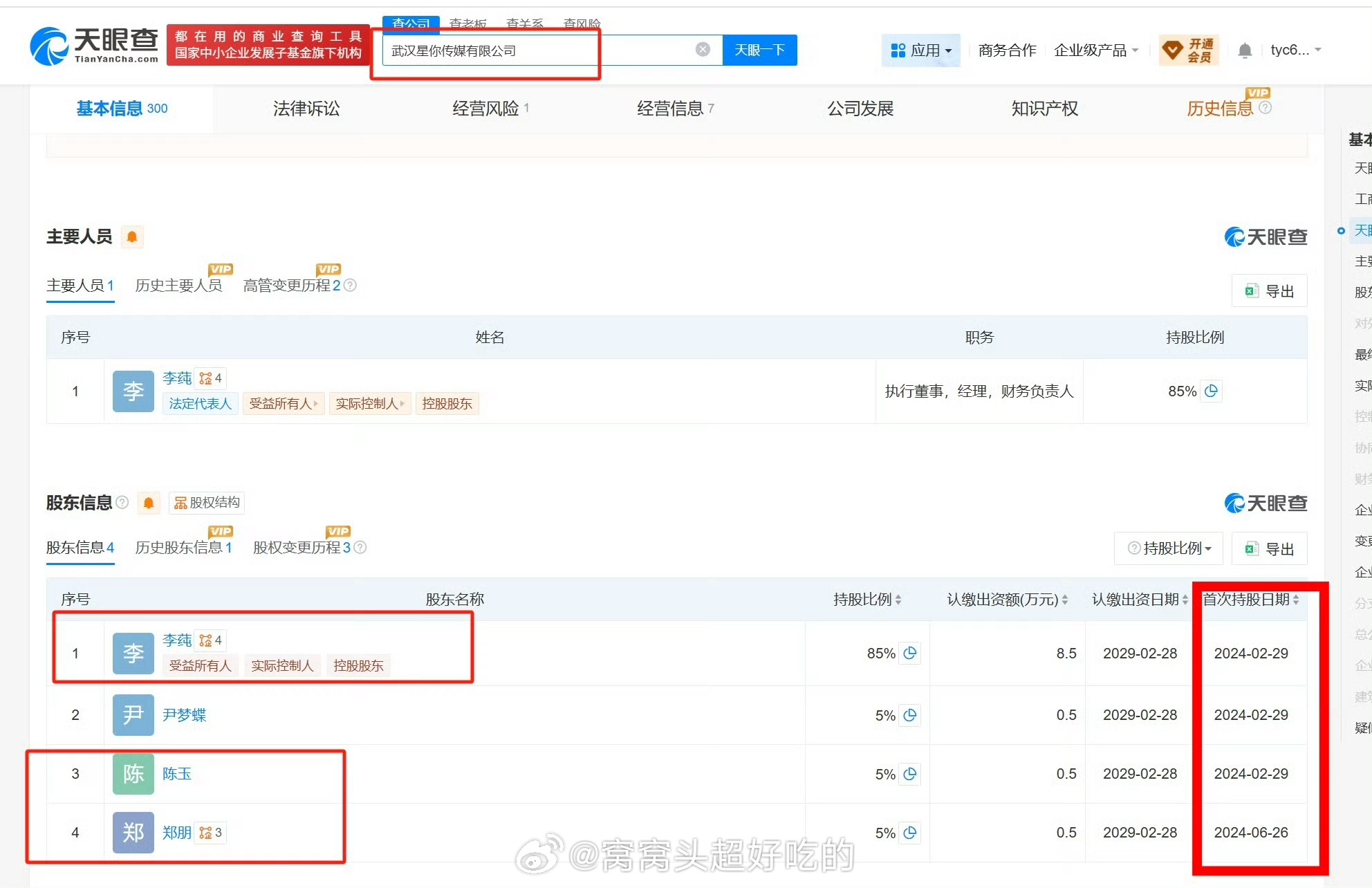Image resolution: width=1372 pixels, height=888 pixels.
Task: Click the alert bell beside 股东信息 heading
Action: coord(149,503)
